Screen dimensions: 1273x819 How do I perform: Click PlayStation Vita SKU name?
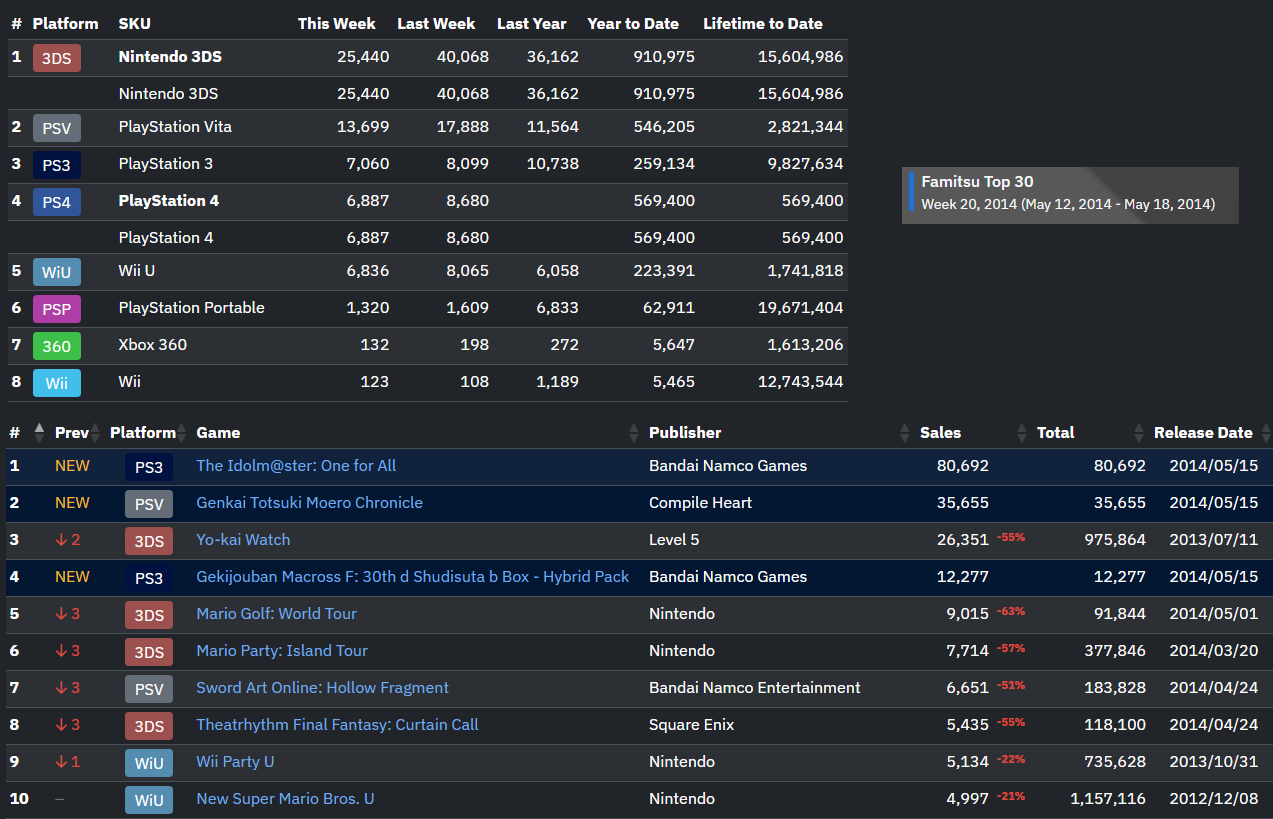click(x=175, y=127)
